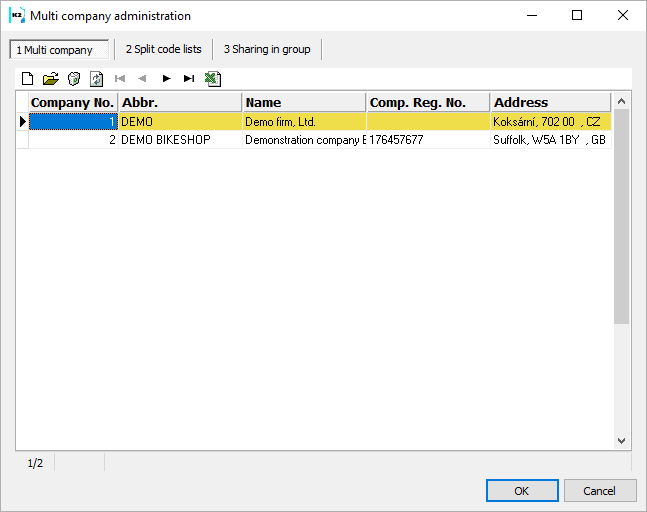Click the Address column header
The width and height of the screenshot is (647, 512).
point(550,102)
